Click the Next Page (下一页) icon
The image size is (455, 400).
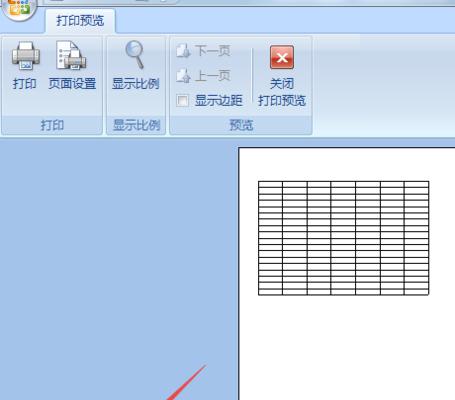click(x=183, y=51)
